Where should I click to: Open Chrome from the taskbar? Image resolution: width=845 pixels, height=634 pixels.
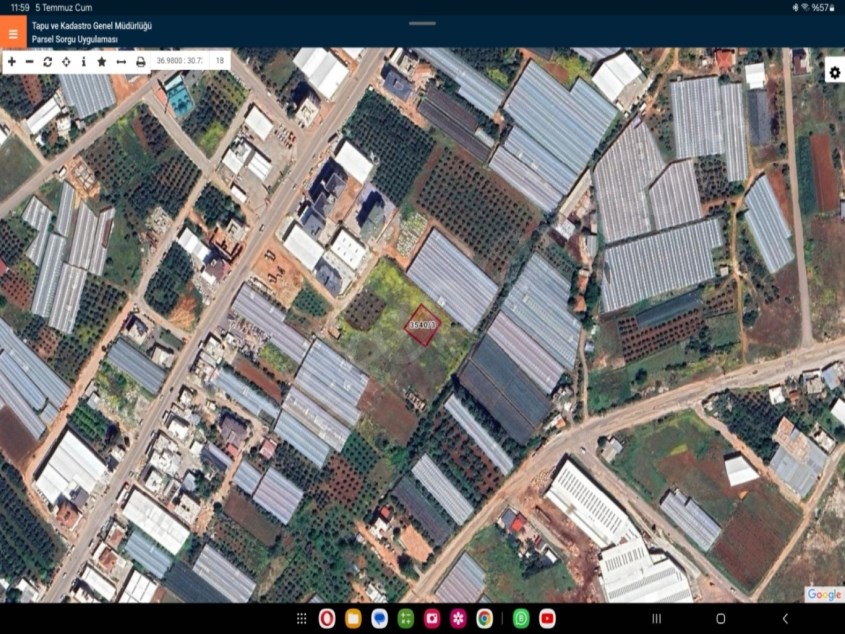pos(484,619)
